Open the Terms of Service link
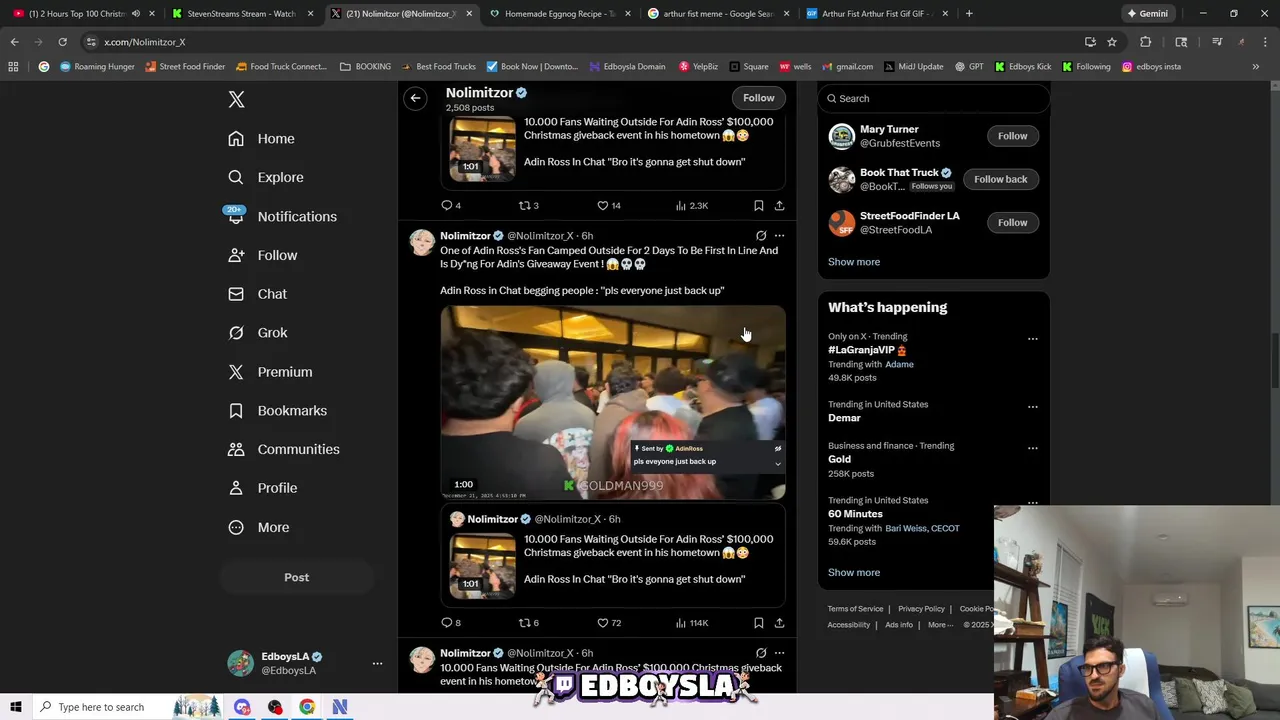 click(x=855, y=609)
